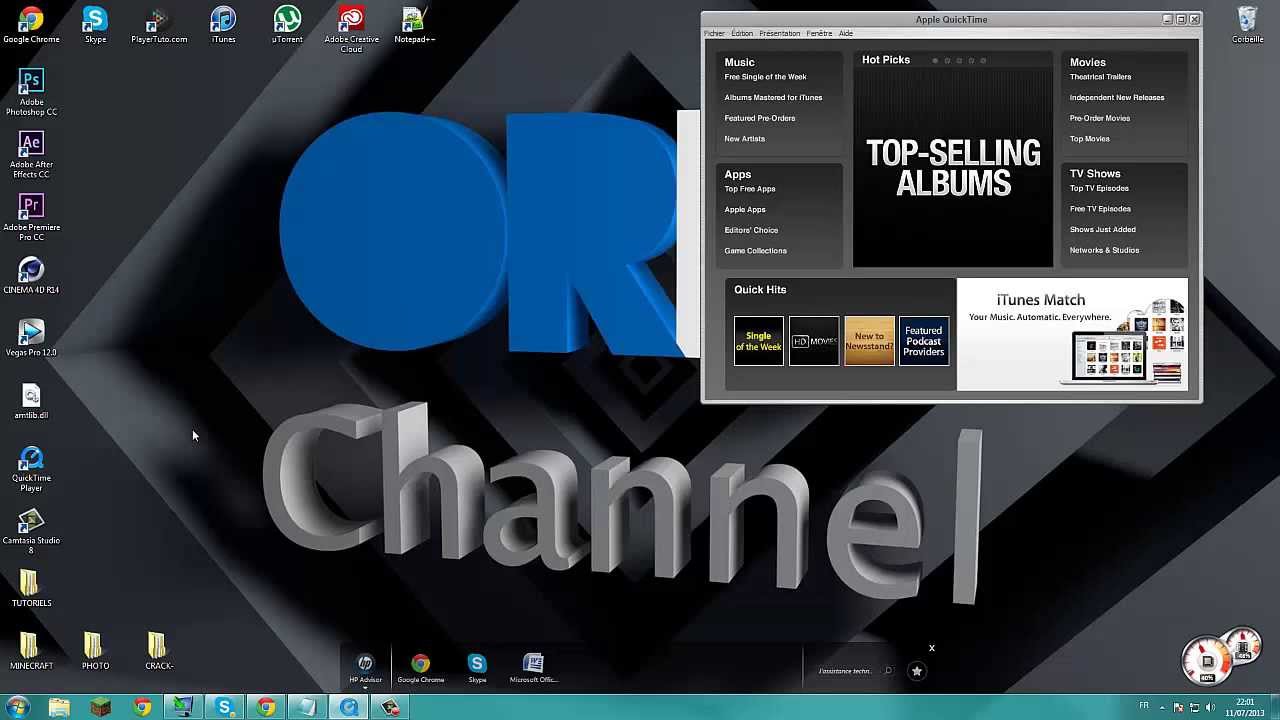
Task: Click the Minecraft block taskbar icon
Action: 100,707
